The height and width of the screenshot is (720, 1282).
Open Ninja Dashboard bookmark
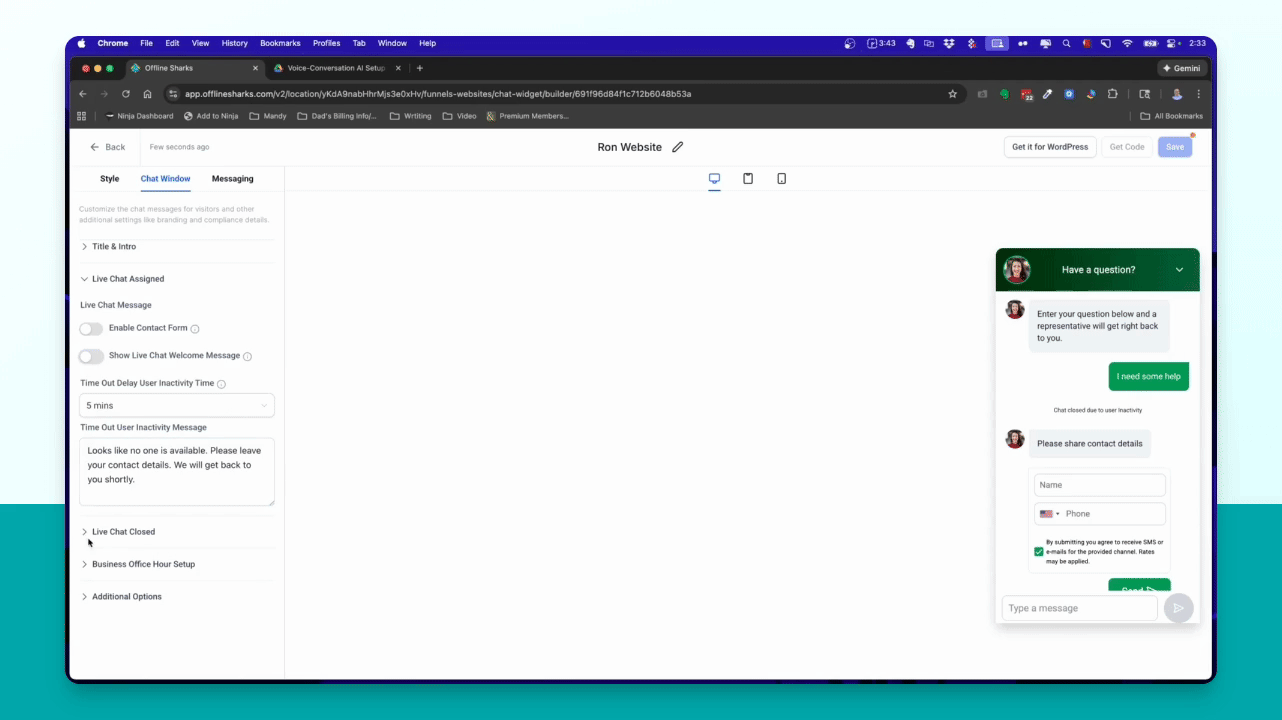tap(139, 116)
